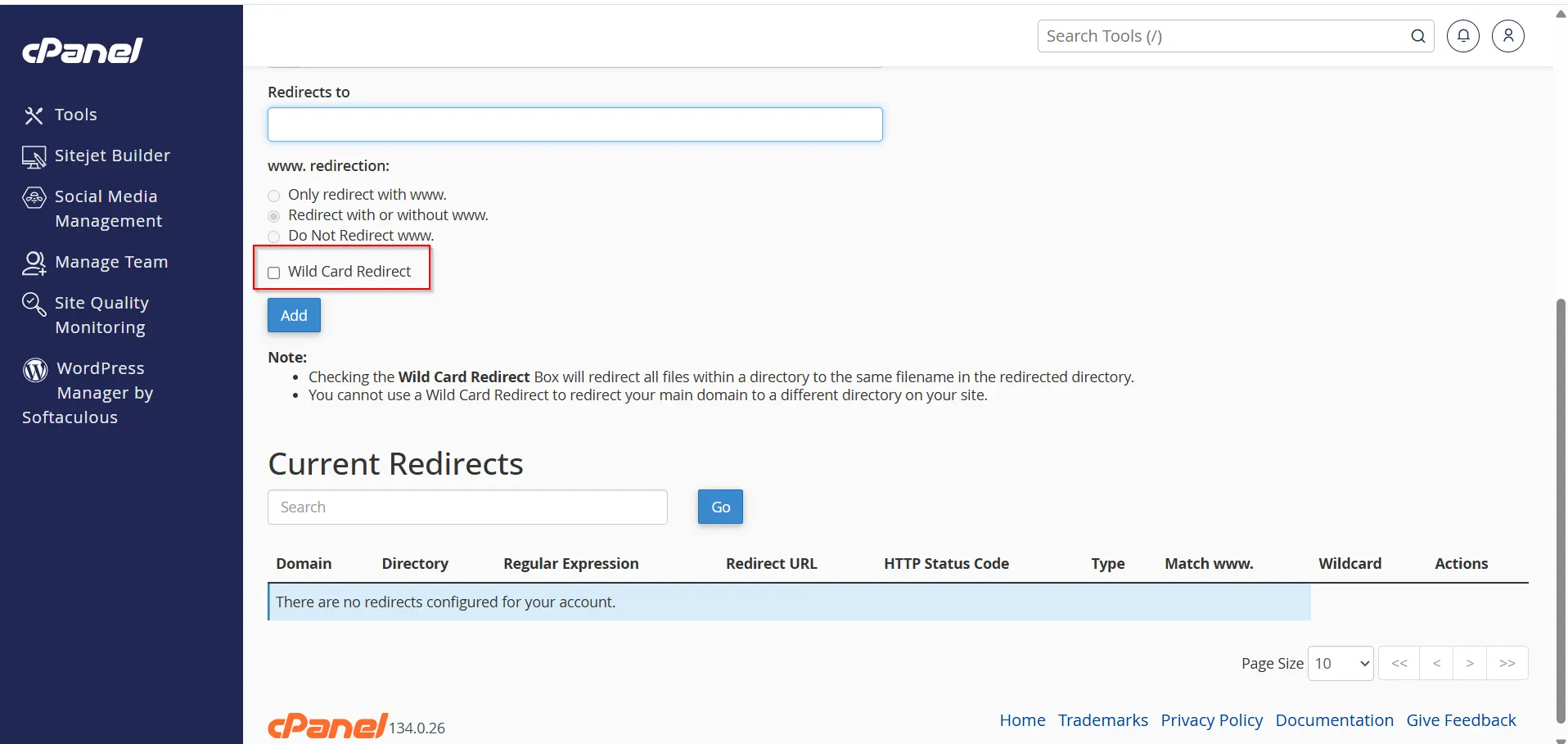
Task: Click the Current Redirects heading
Action: click(395, 463)
